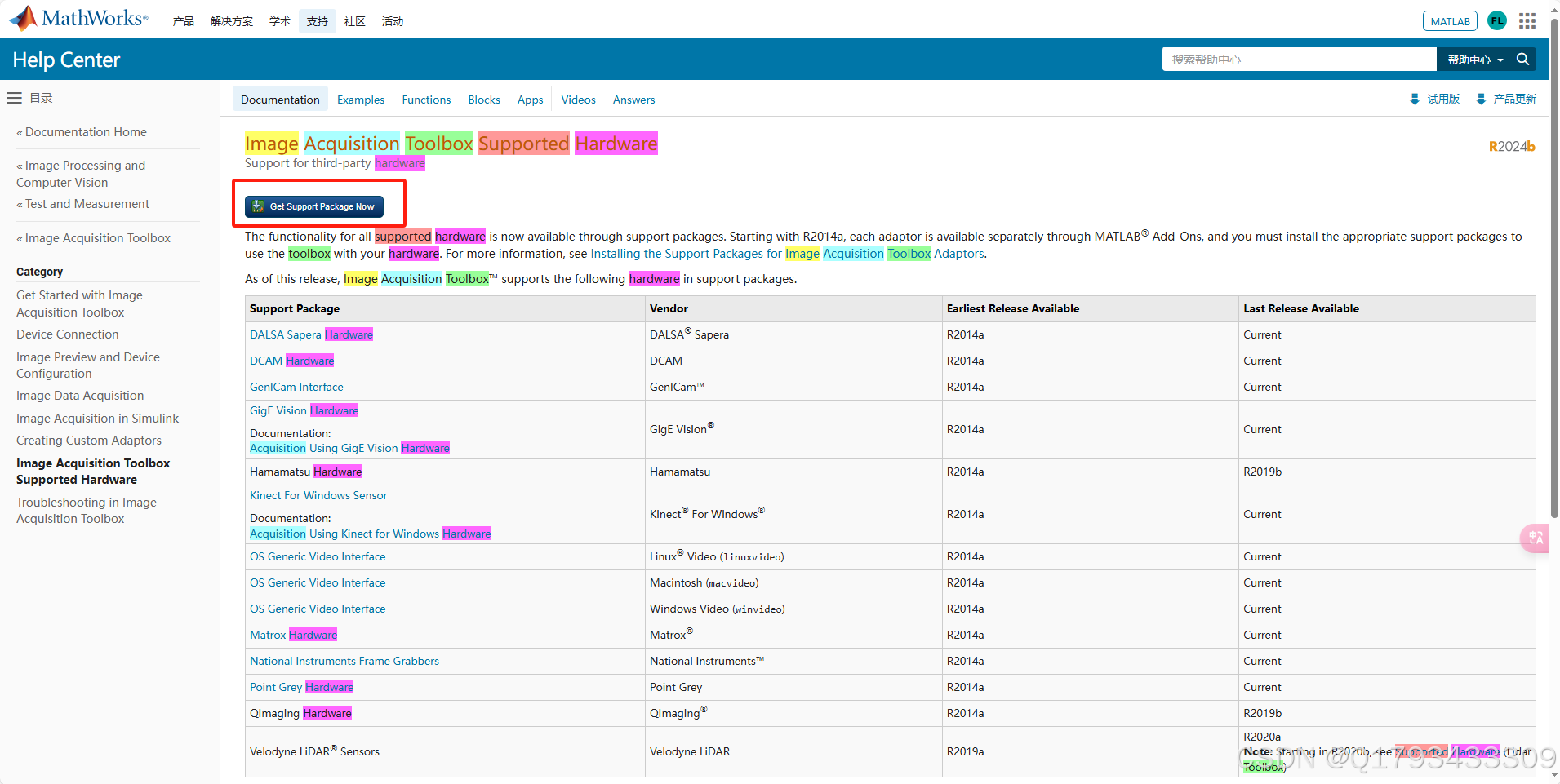Open the Matrox Hardware link
Screen dimensions: 1560x784
click(x=293, y=635)
